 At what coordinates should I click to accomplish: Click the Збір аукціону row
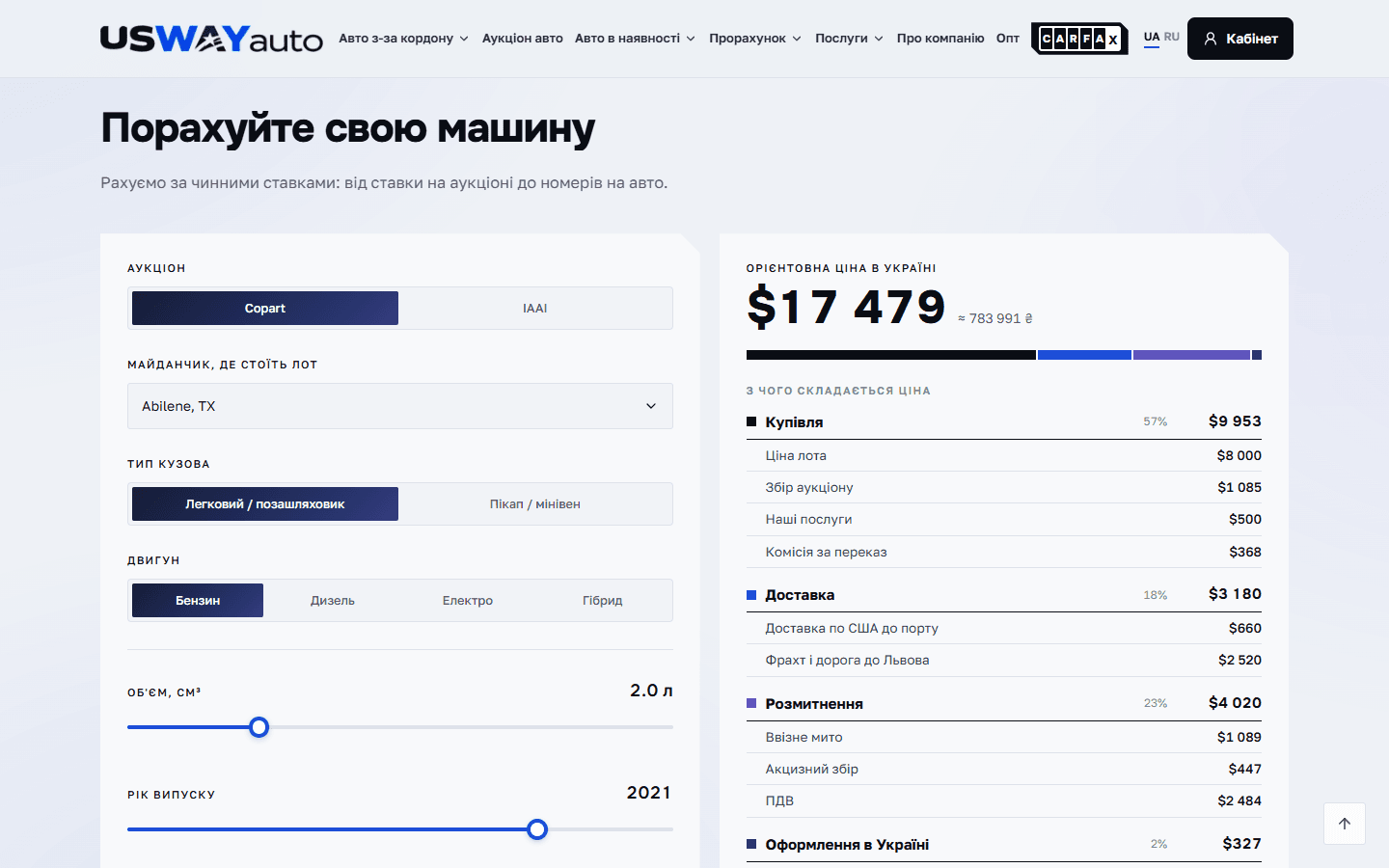[x=1004, y=487]
